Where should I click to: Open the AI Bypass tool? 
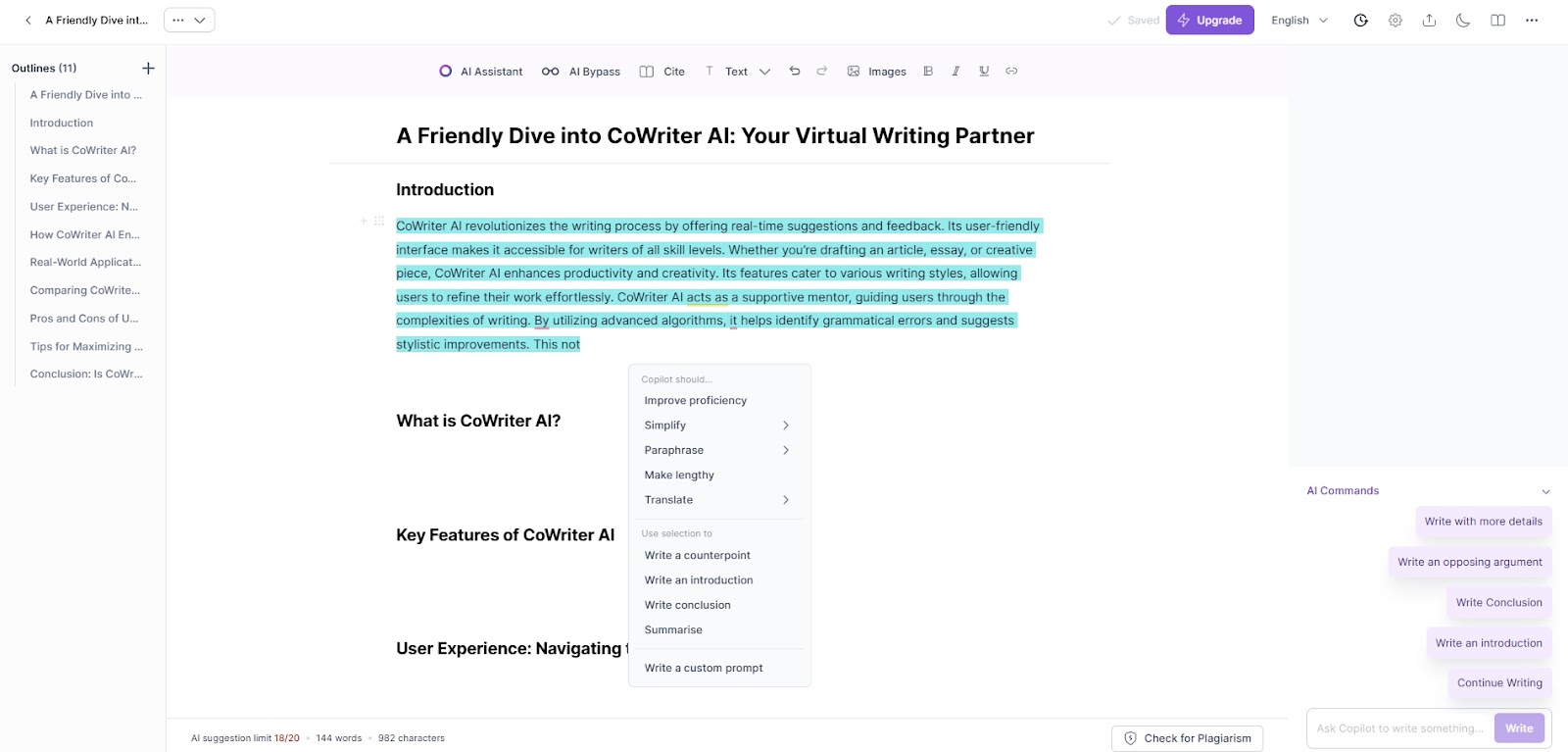pos(581,72)
